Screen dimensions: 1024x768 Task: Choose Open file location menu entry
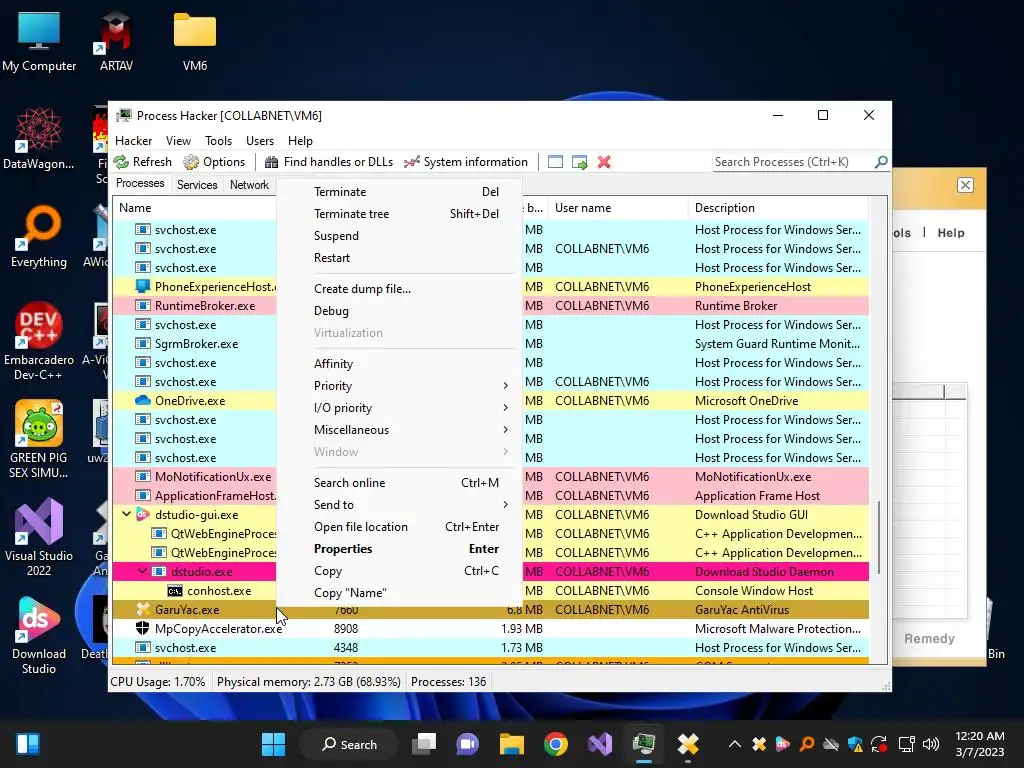click(400, 527)
